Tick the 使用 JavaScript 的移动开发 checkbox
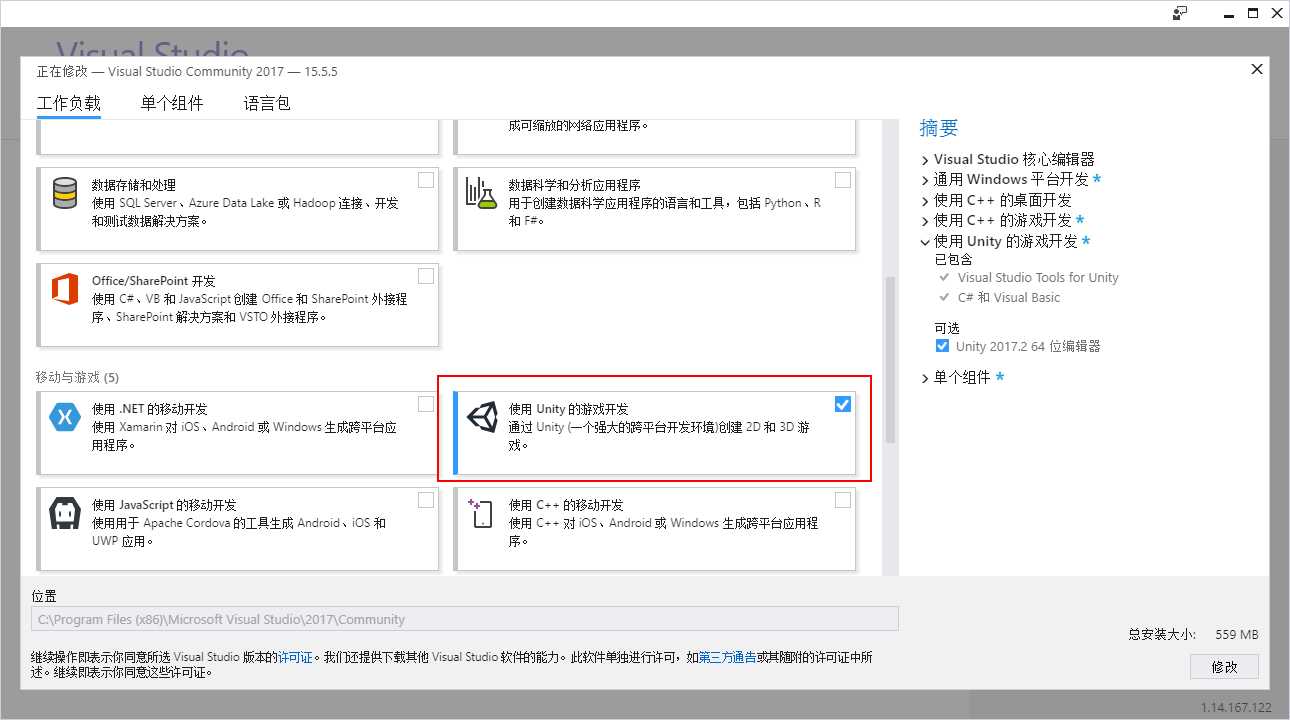Screen dimensions: 1290x720 pos(426,500)
